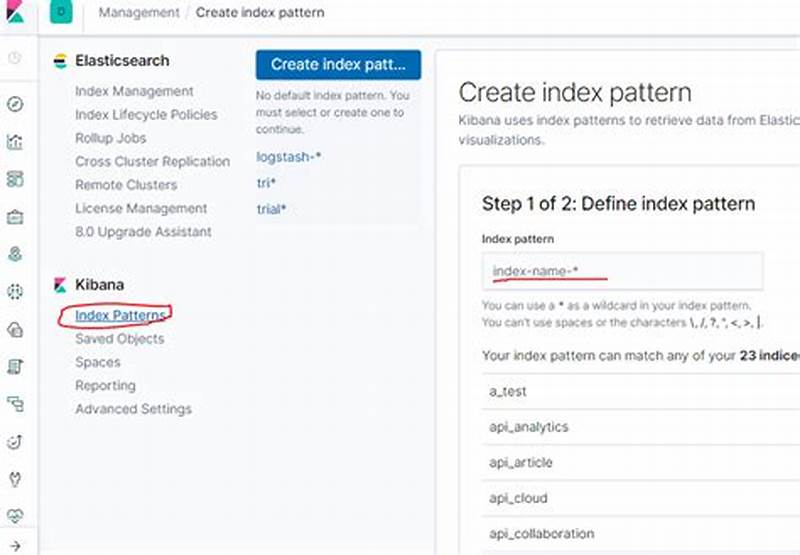800x555 pixels.
Task: Open Spaces settings
Action: [98, 363]
